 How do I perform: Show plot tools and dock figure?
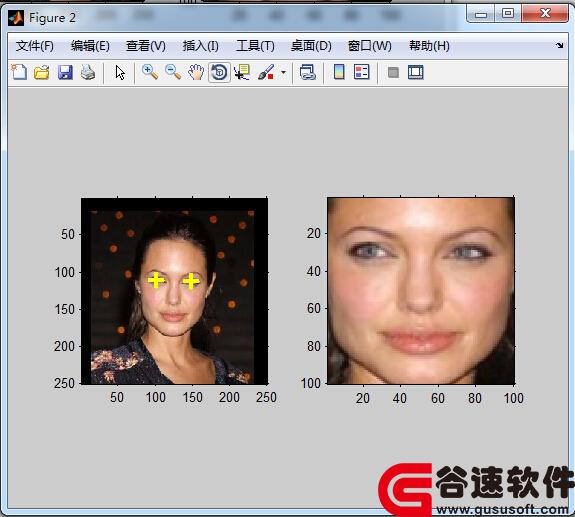[415, 72]
